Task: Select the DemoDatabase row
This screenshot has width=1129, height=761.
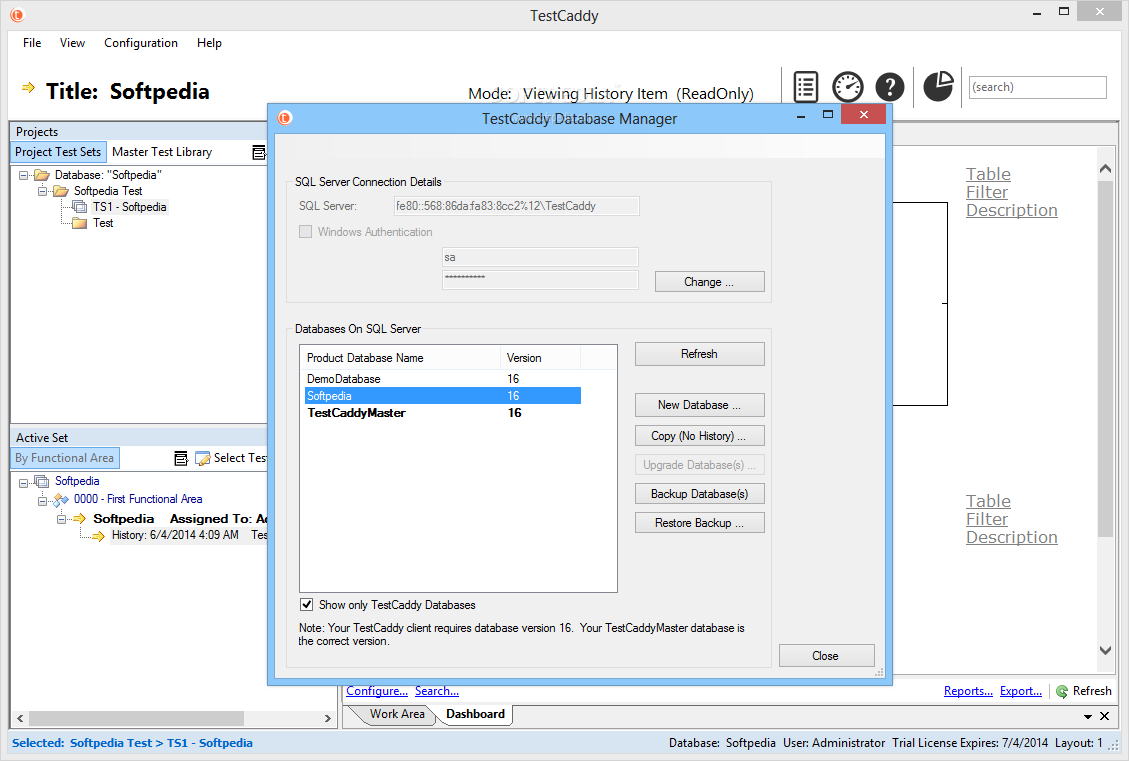Action: [443, 379]
